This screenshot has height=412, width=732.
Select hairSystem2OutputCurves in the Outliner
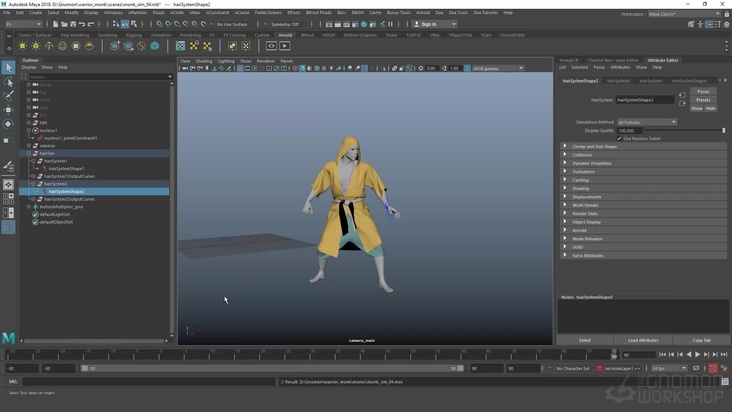click(x=69, y=199)
